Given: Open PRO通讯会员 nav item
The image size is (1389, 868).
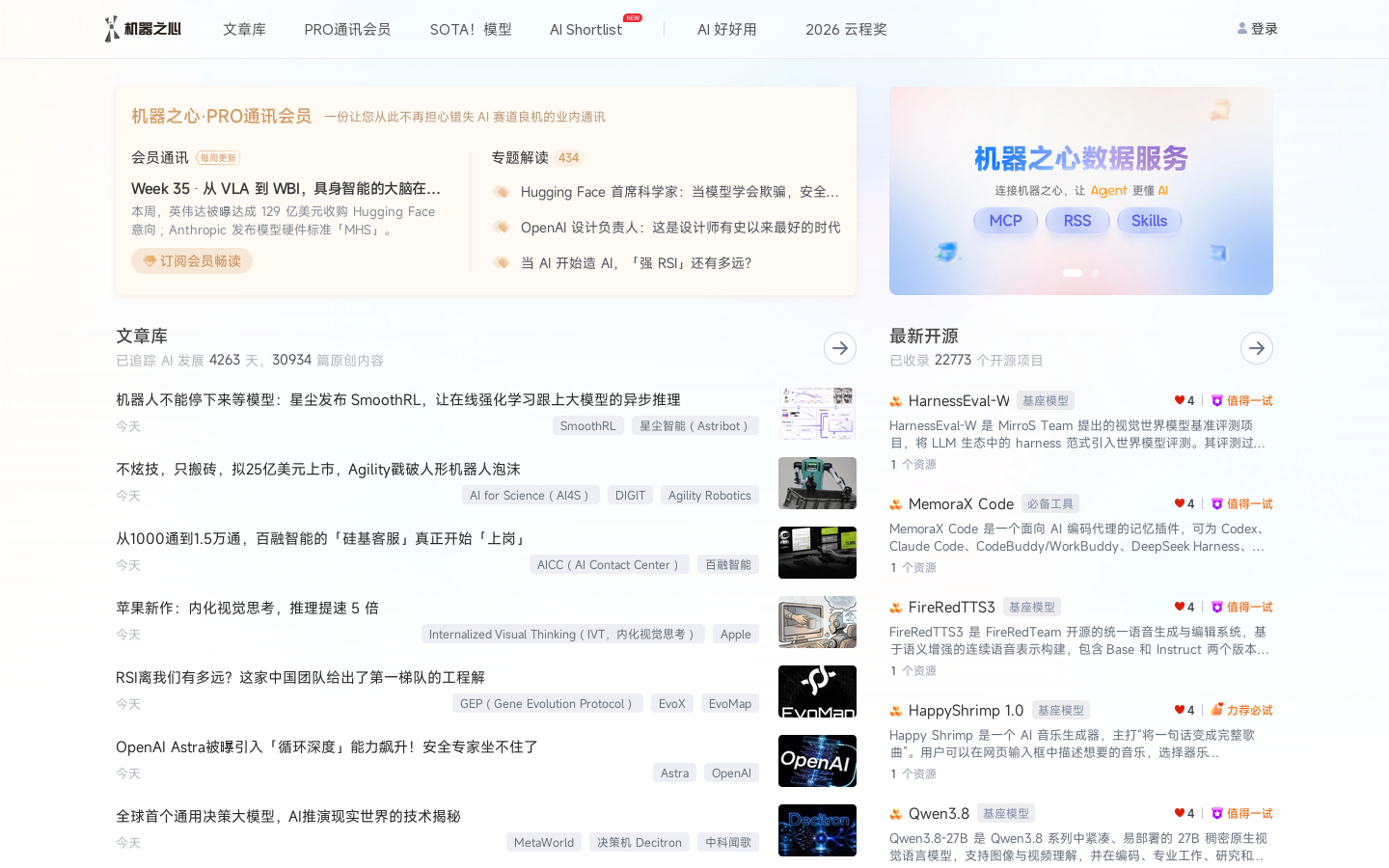Looking at the screenshot, I should [347, 30].
